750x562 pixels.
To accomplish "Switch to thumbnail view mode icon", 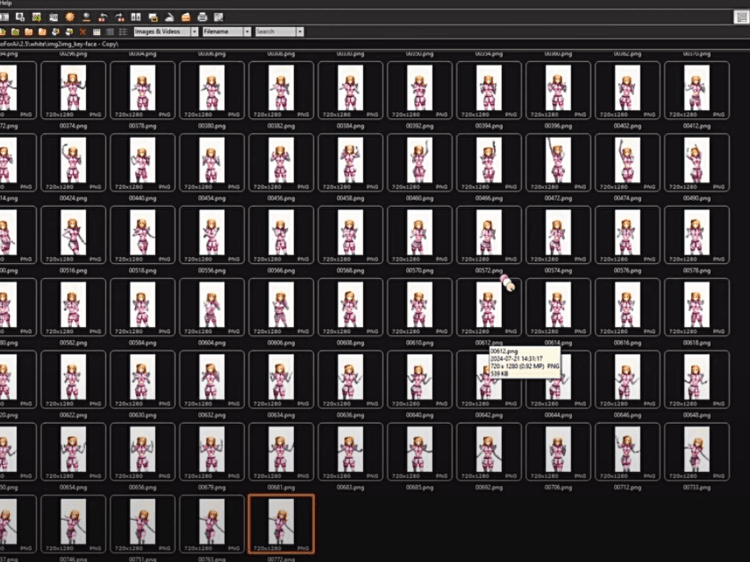I will (x=96, y=32).
